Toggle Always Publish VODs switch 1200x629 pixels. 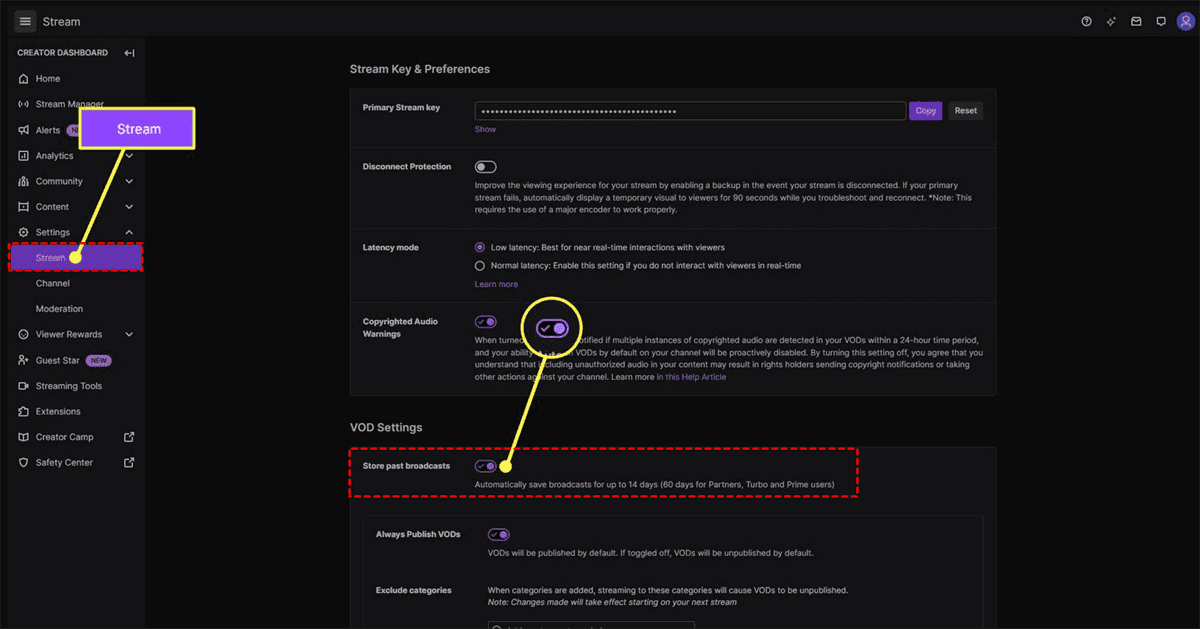(498, 535)
